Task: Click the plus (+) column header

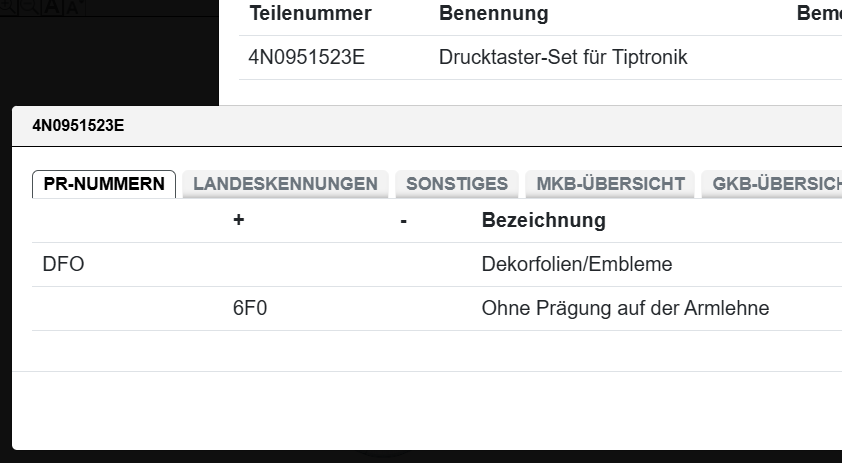Action: [238, 220]
